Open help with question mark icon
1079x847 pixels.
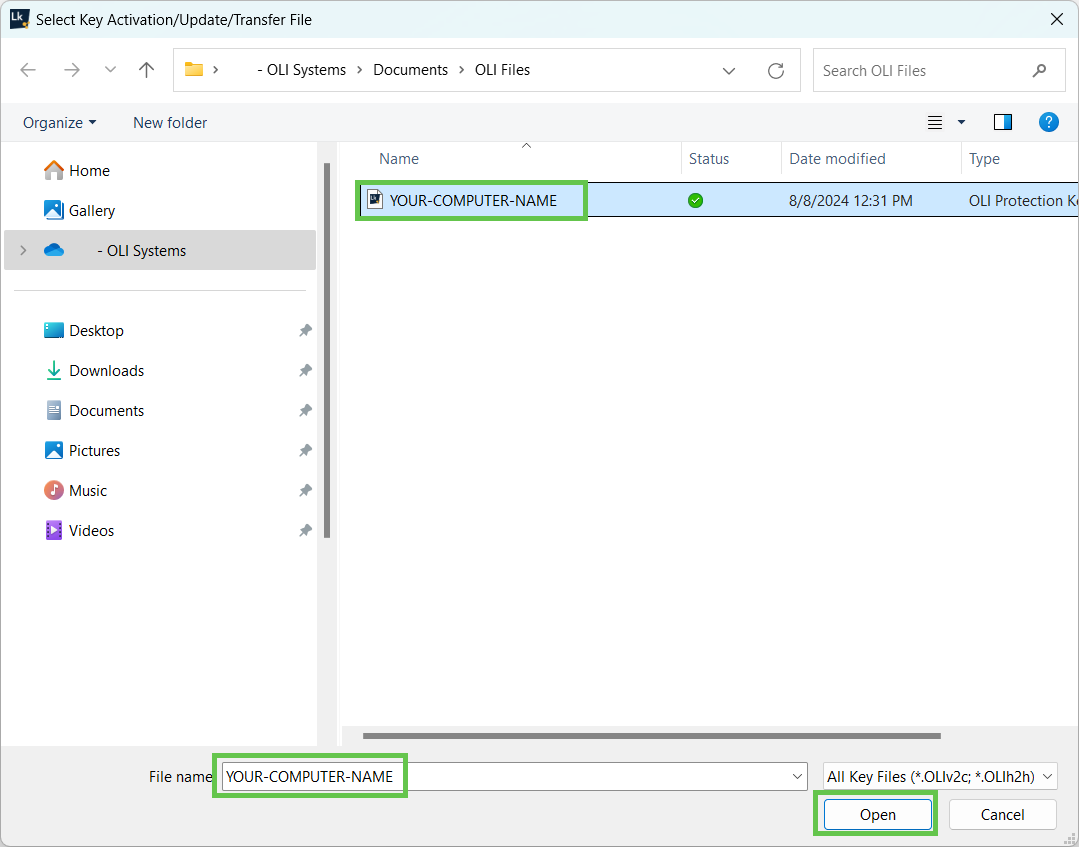[x=1048, y=122]
